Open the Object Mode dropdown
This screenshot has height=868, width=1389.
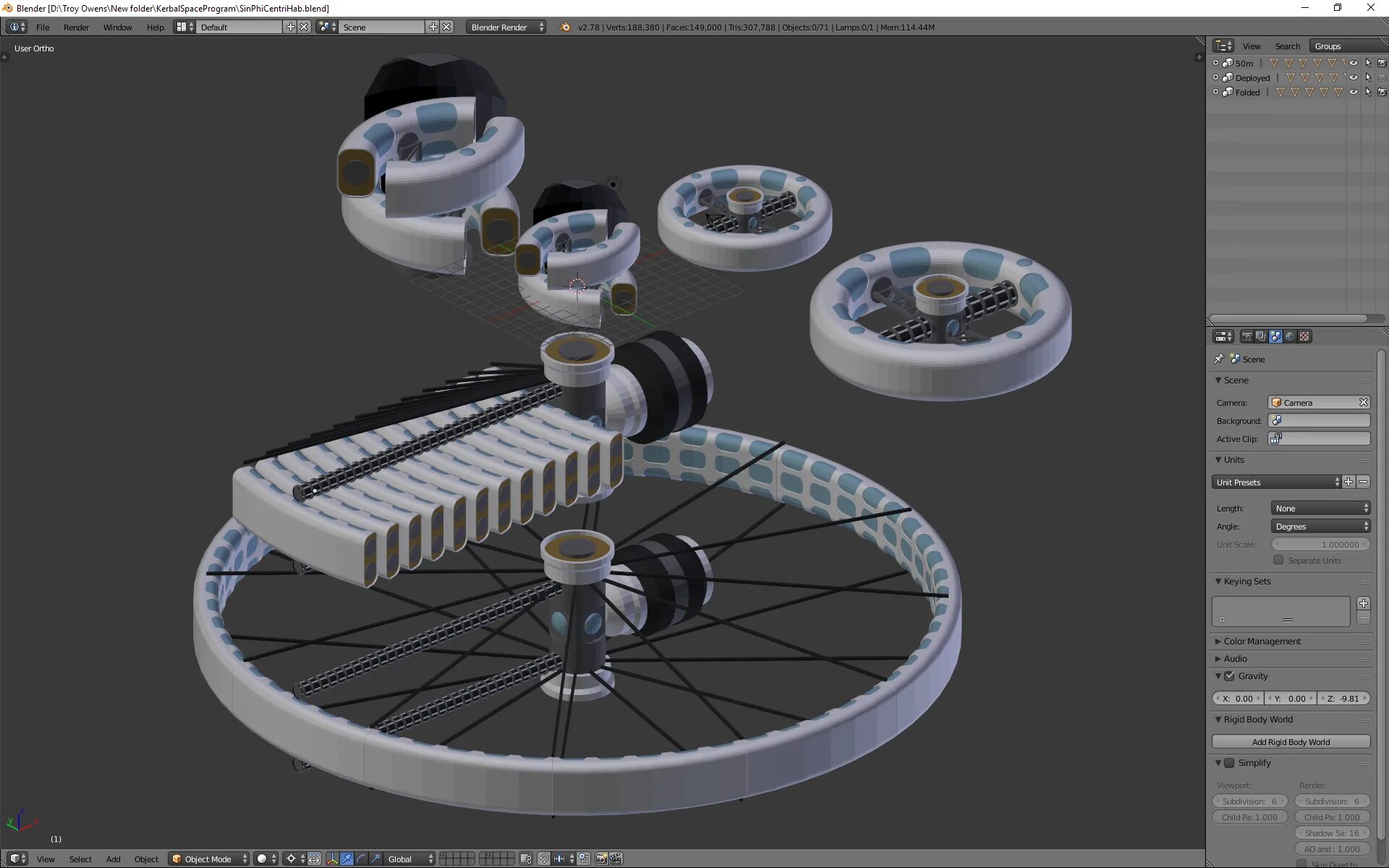coord(209,859)
